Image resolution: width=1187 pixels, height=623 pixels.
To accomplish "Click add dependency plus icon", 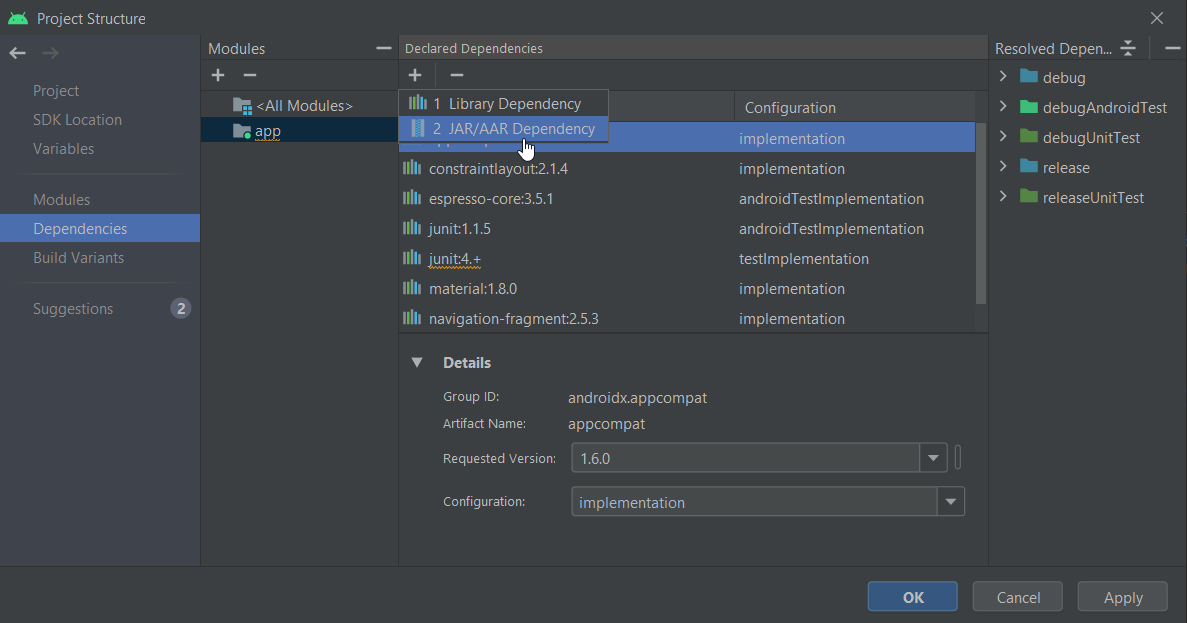I will [x=415, y=75].
